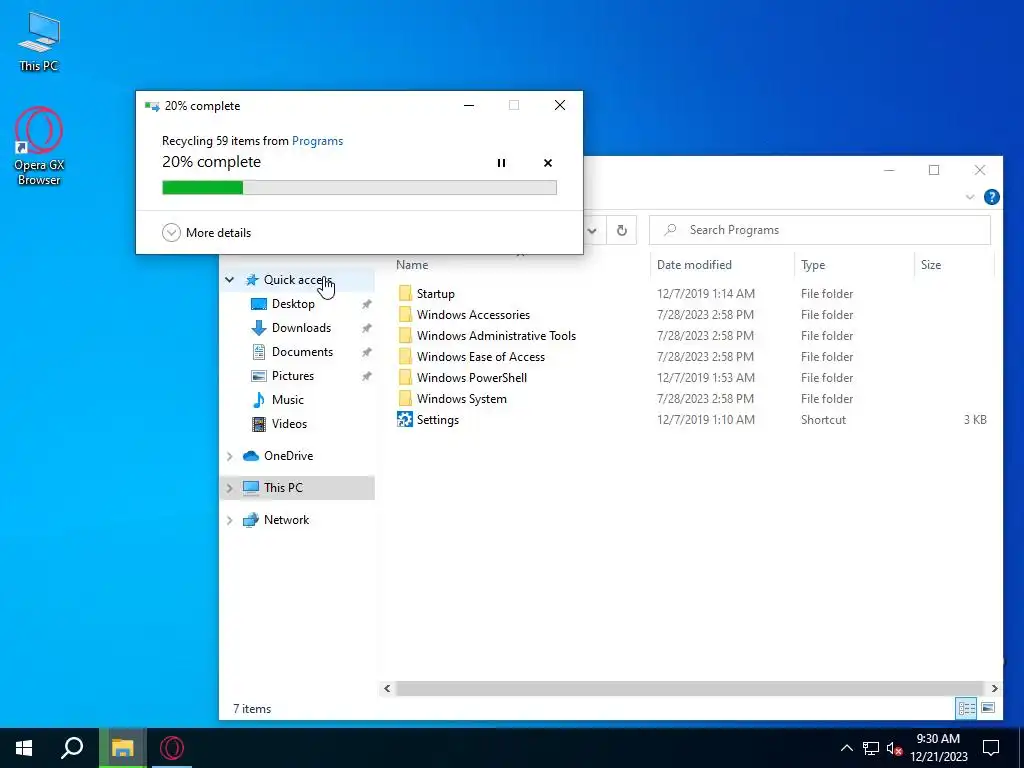
Task: Switch to File Explorer on taskbar
Action: 122,748
